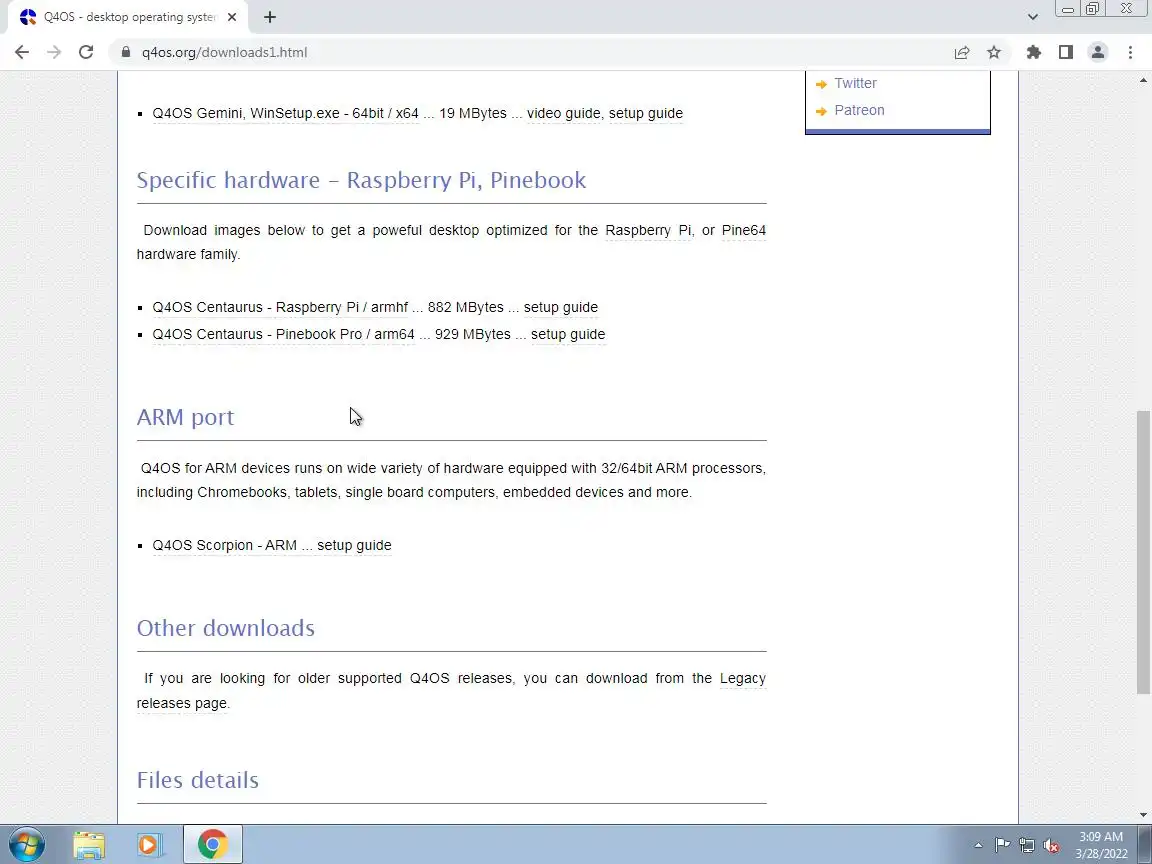
Task: Click the scrollbar up arrow
Action: point(1143,79)
